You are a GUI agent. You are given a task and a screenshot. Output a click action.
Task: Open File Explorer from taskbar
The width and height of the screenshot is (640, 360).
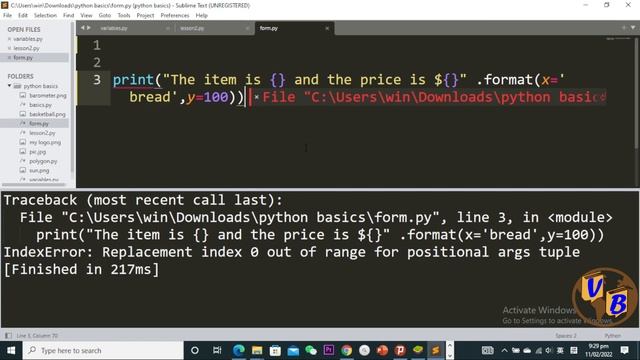pos(257,350)
